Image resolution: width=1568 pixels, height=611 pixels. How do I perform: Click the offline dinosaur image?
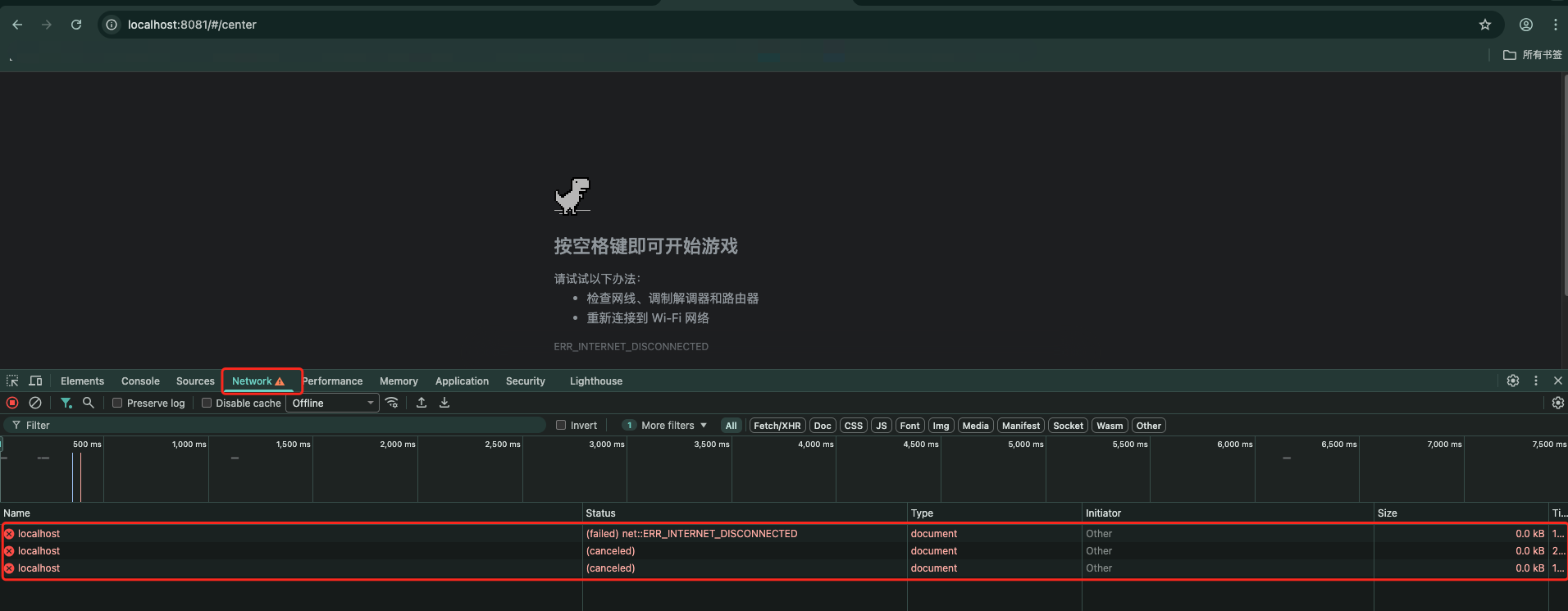[x=572, y=196]
